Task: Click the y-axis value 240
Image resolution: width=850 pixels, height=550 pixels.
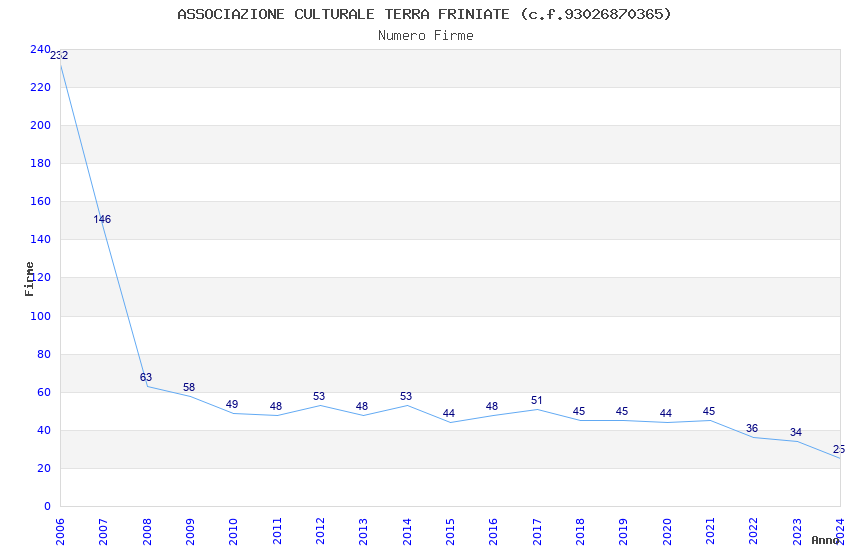Action: click(x=40, y=49)
